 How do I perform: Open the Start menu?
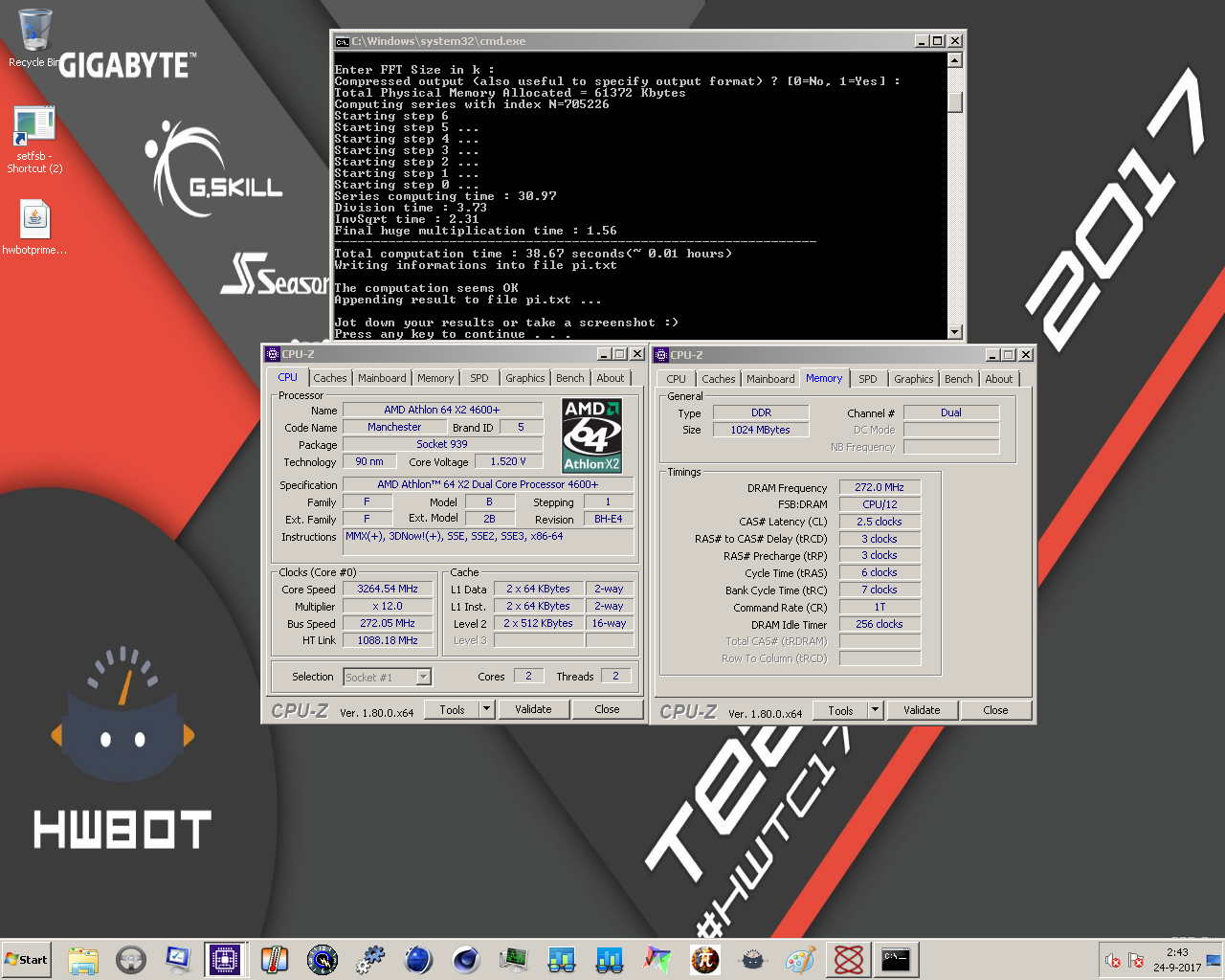coord(26,959)
